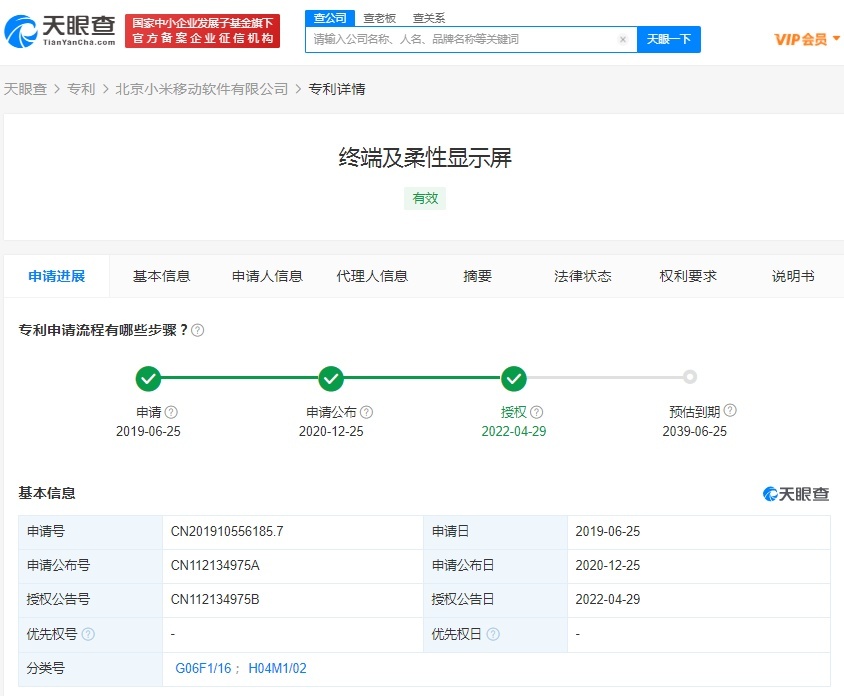
Task: Click the 有效 status badge
Action: coord(425,198)
